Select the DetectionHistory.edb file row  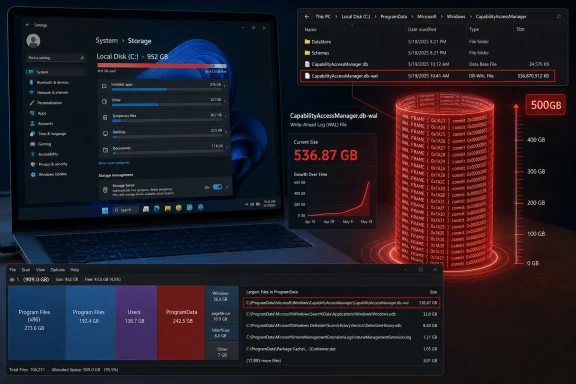tap(341, 326)
